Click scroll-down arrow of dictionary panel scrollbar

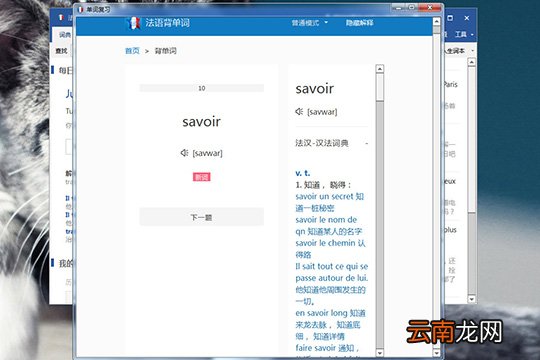tap(380, 353)
